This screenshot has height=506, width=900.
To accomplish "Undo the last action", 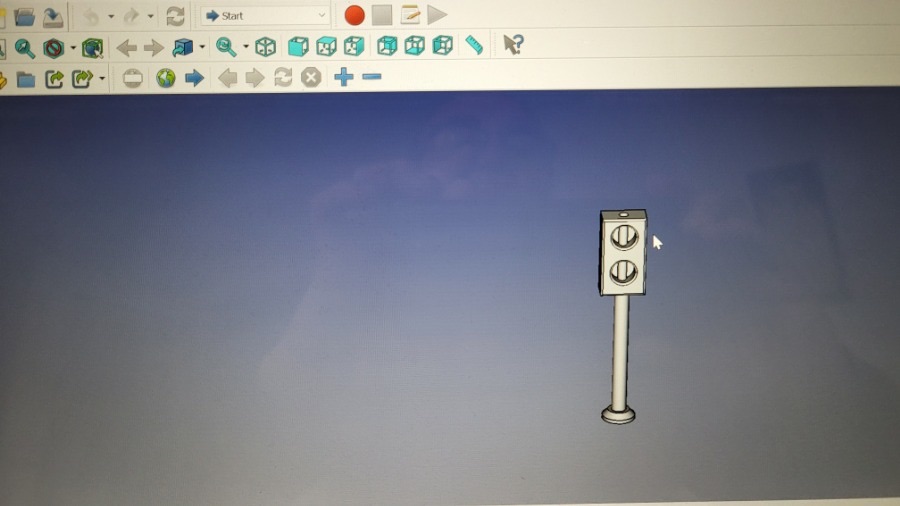I will click(x=91, y=17).
